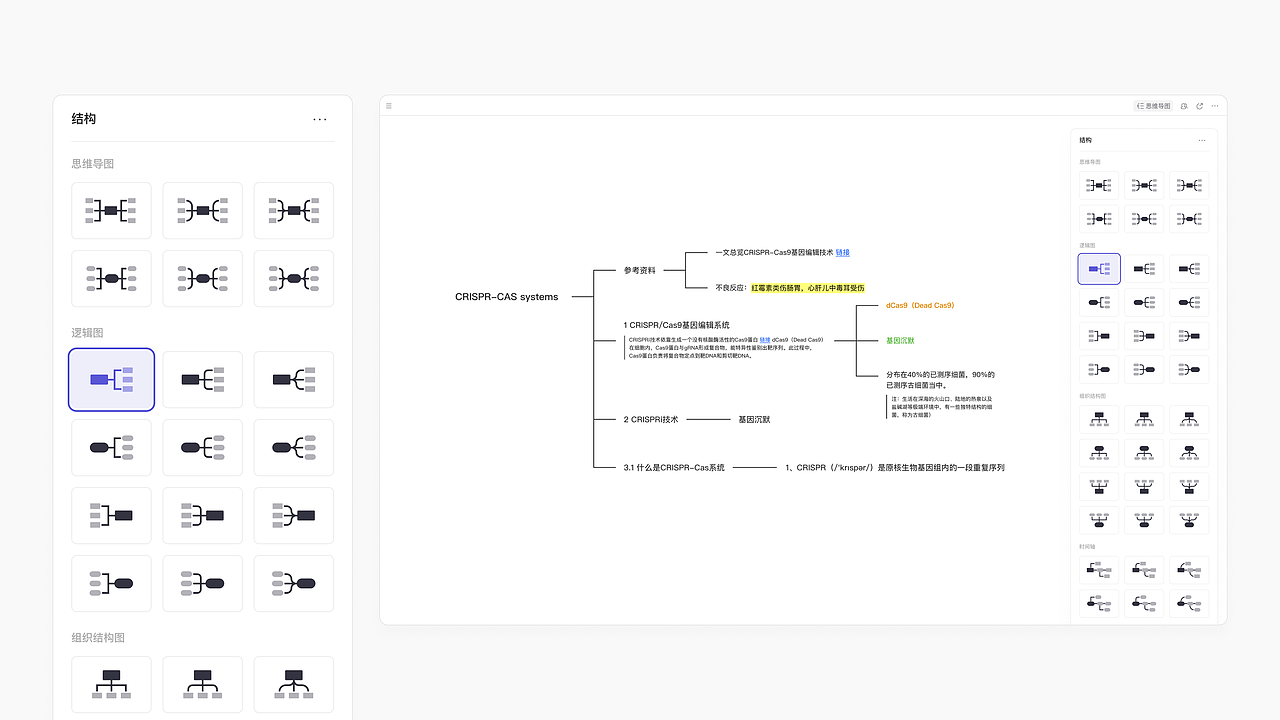App window panel: left-branching logic chart, rectangle root, square bracket

coord(1099,336)
